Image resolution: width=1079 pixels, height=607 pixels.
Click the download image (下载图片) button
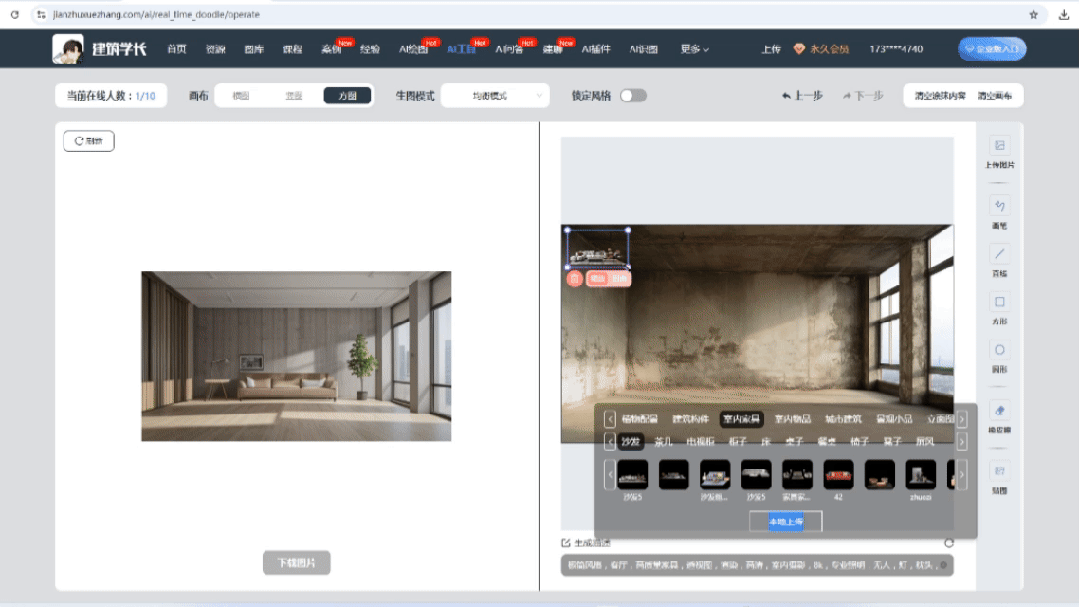[297, 563]
